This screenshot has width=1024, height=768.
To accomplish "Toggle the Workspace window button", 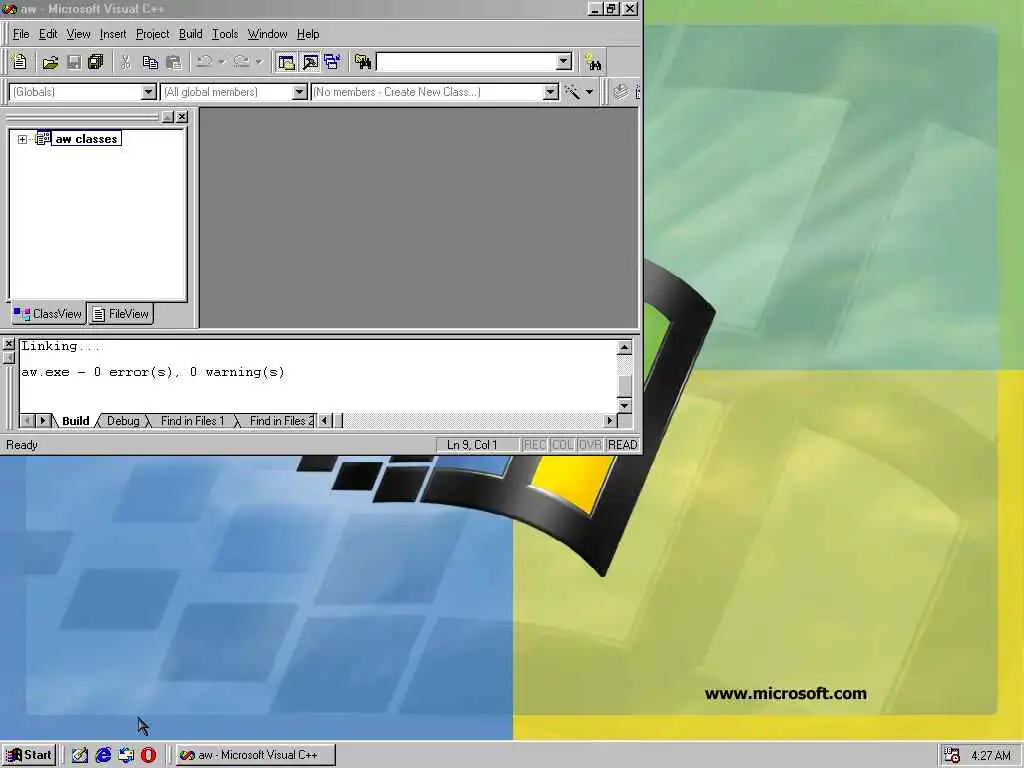I will coord(286,62).
